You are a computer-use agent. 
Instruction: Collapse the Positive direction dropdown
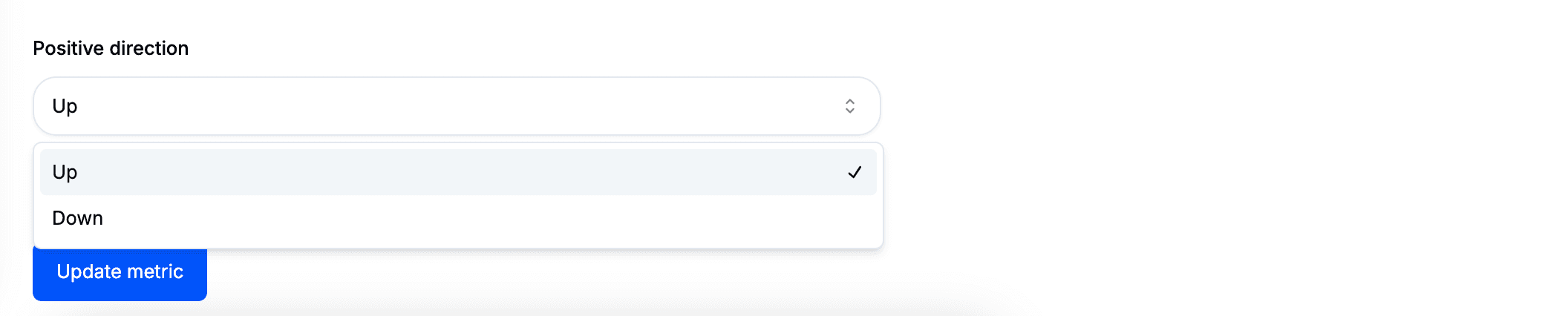456,106
